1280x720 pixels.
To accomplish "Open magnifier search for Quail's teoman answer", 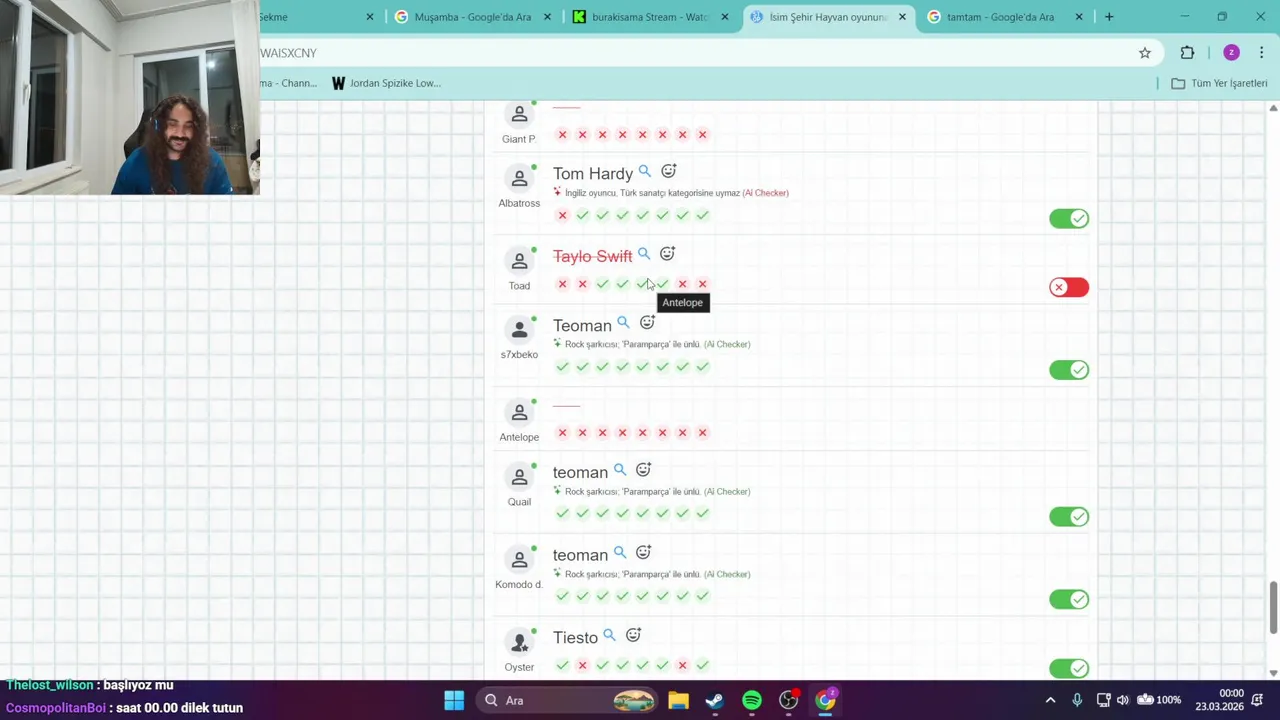I will point(620,470).
